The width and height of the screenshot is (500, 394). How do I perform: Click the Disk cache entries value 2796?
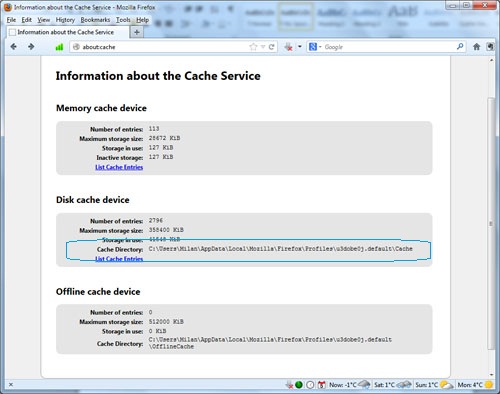156,220
